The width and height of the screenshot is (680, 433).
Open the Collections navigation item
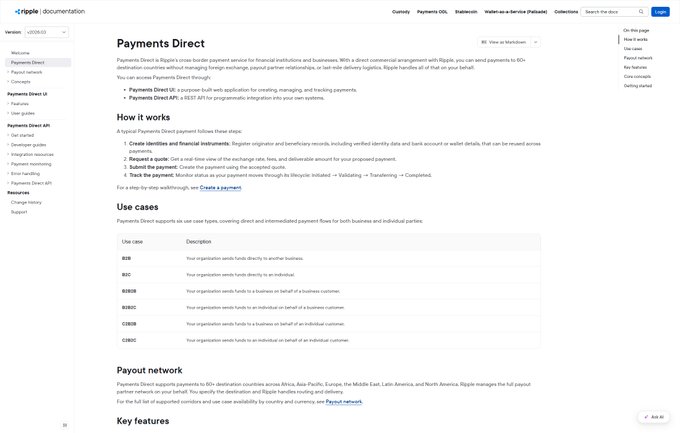point(566,12)
